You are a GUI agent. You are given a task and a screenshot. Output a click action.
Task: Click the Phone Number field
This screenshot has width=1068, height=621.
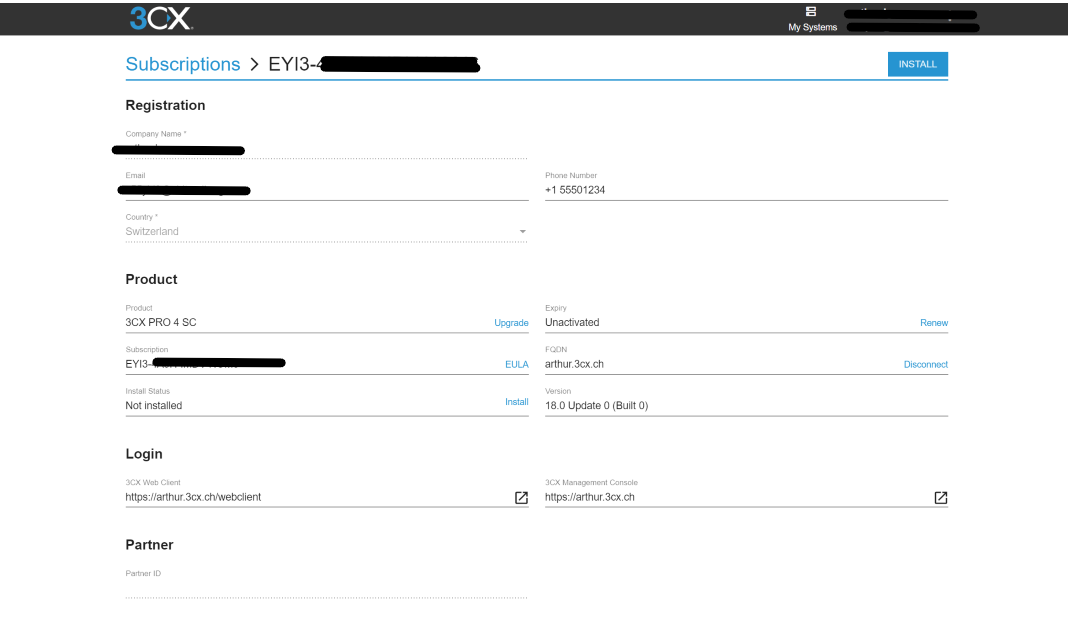pos(747,190)
